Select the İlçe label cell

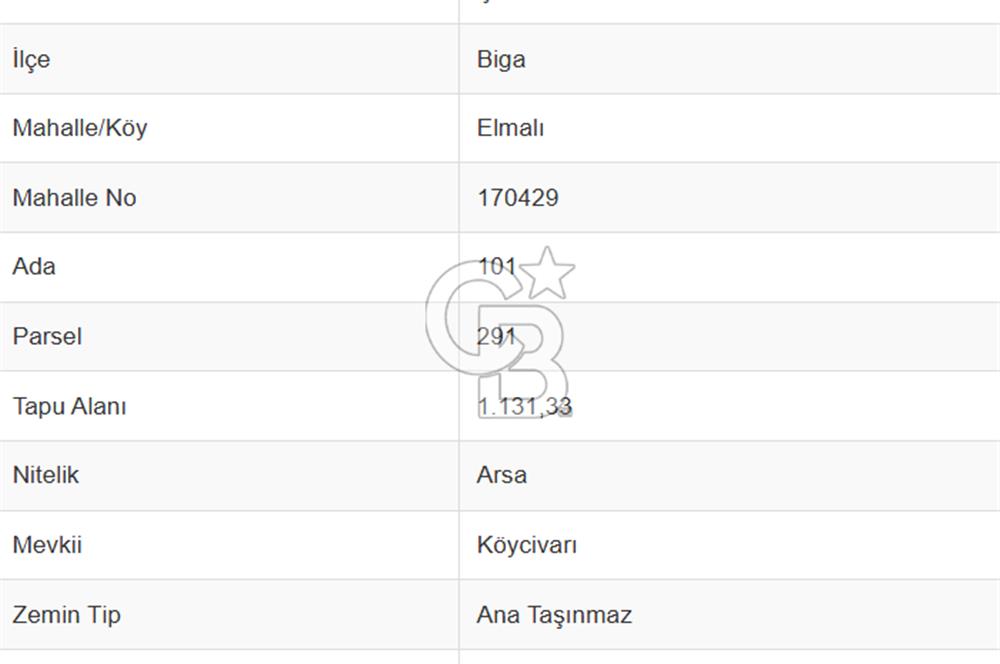point(229,59)
